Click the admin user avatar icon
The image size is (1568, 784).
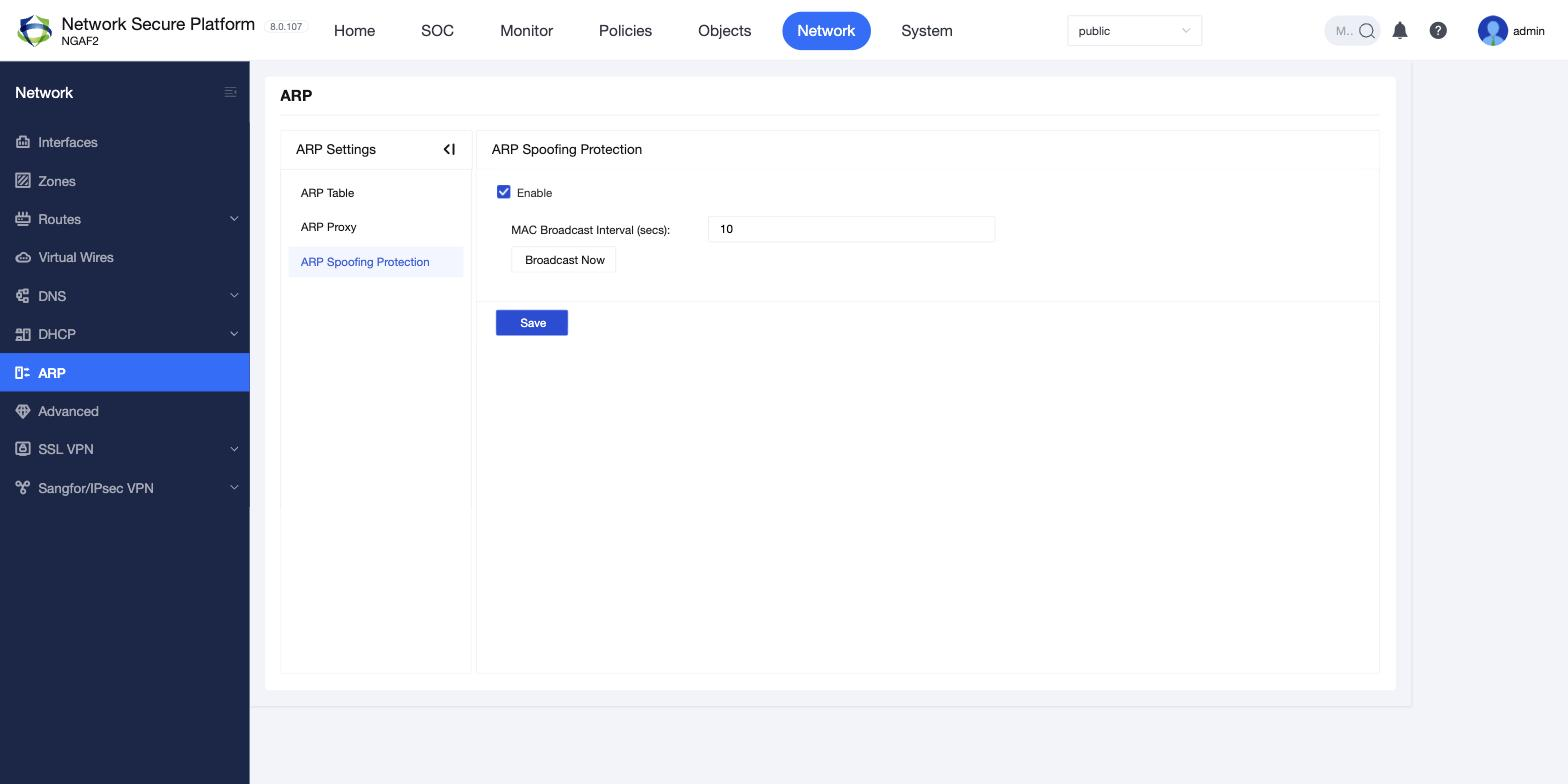pos(1493,31)
